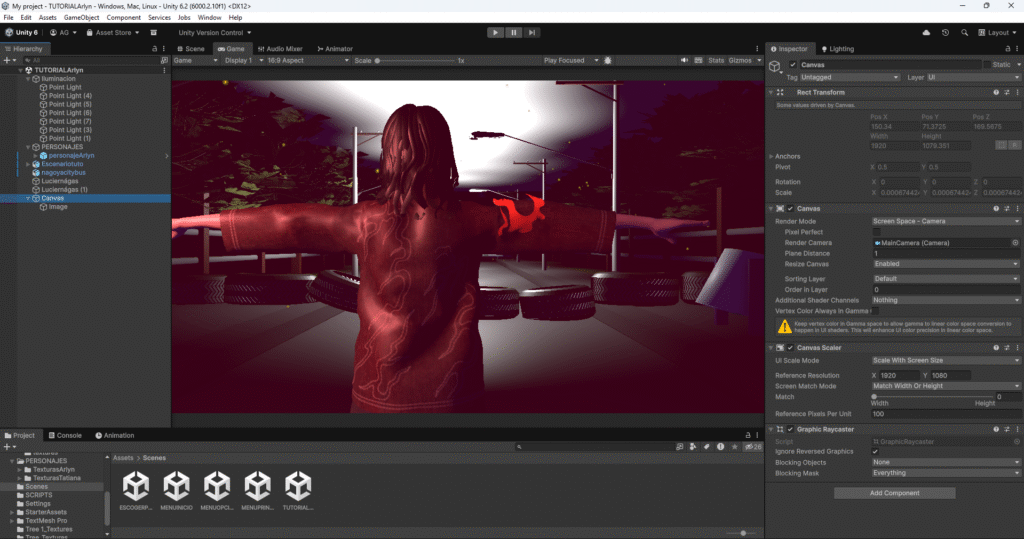The height and width of the screenshot is (539, 1024).
Task: Open the GameObject menu
Action: coord(81,18)
